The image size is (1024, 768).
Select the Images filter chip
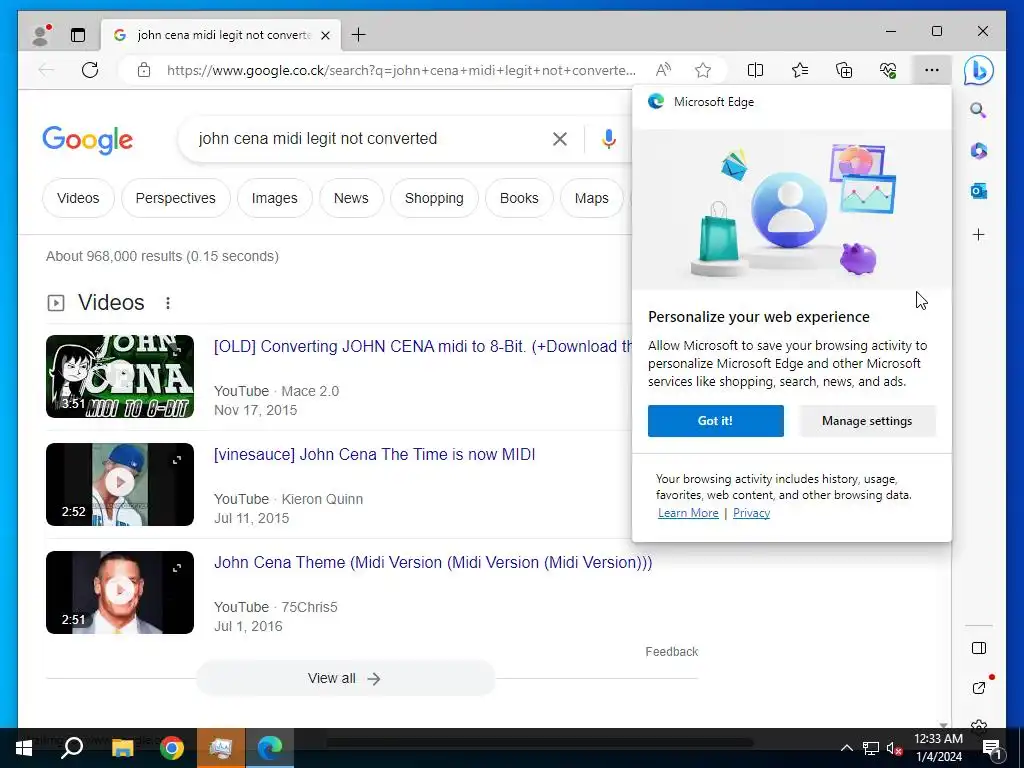274,198
